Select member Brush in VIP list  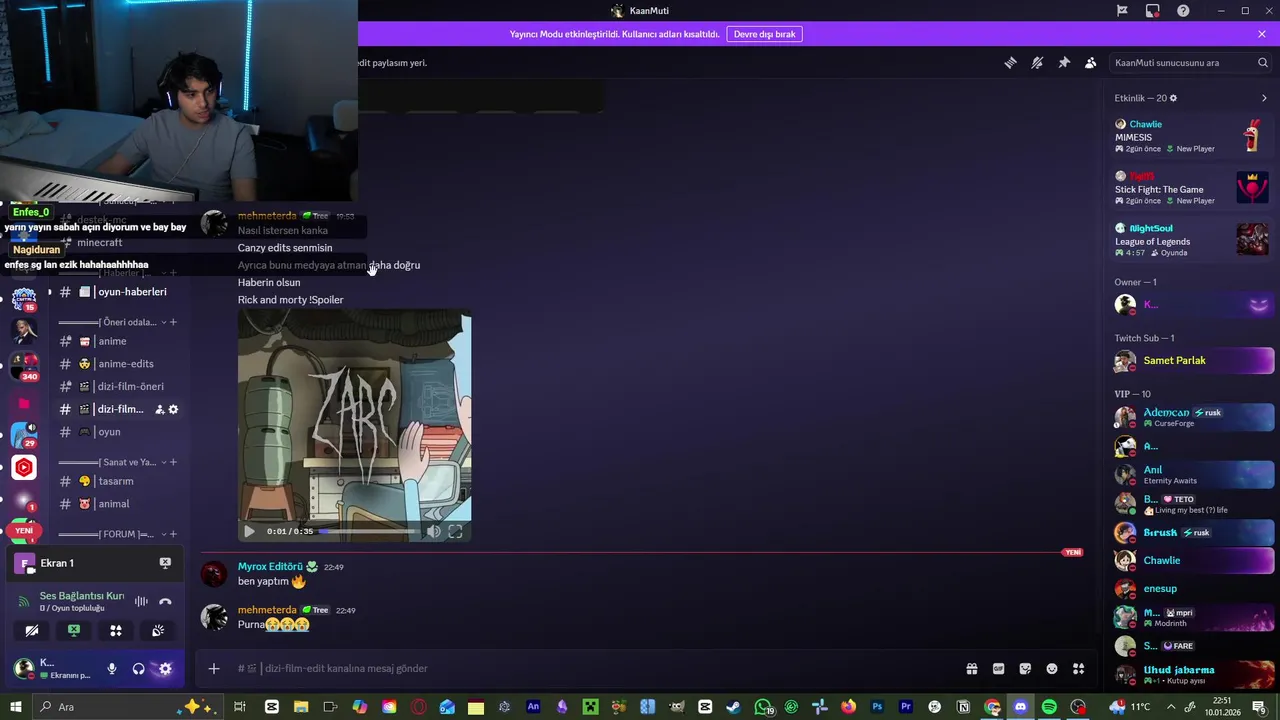(x=1192, y=533)
